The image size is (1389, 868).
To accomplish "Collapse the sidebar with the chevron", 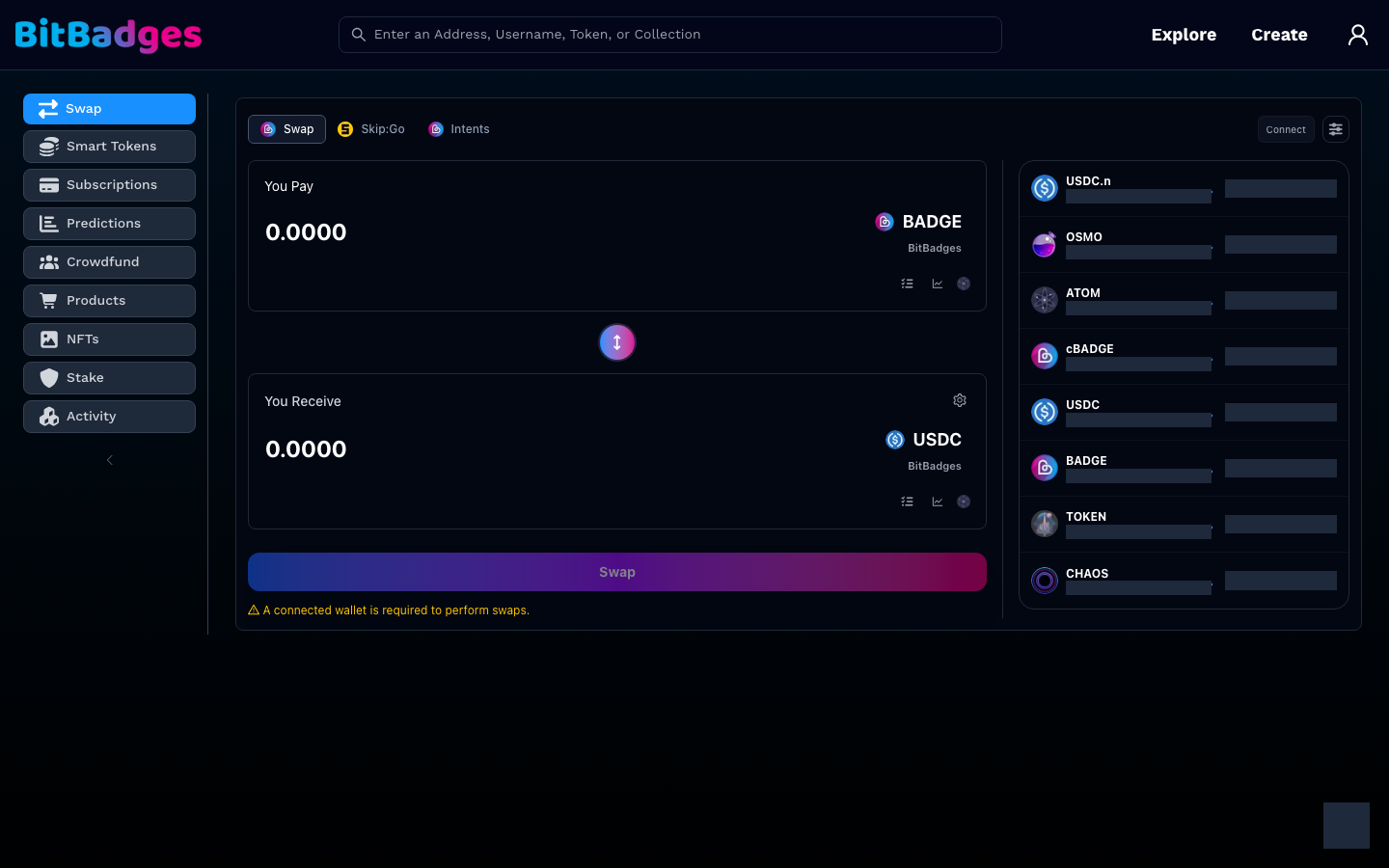I will [x=110, y=460].
